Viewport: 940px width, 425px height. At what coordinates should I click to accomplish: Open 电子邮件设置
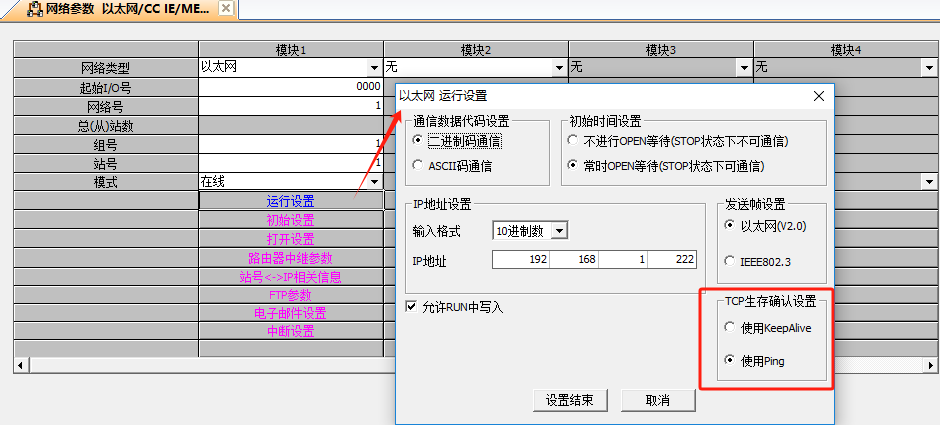[x=291, y=313]
